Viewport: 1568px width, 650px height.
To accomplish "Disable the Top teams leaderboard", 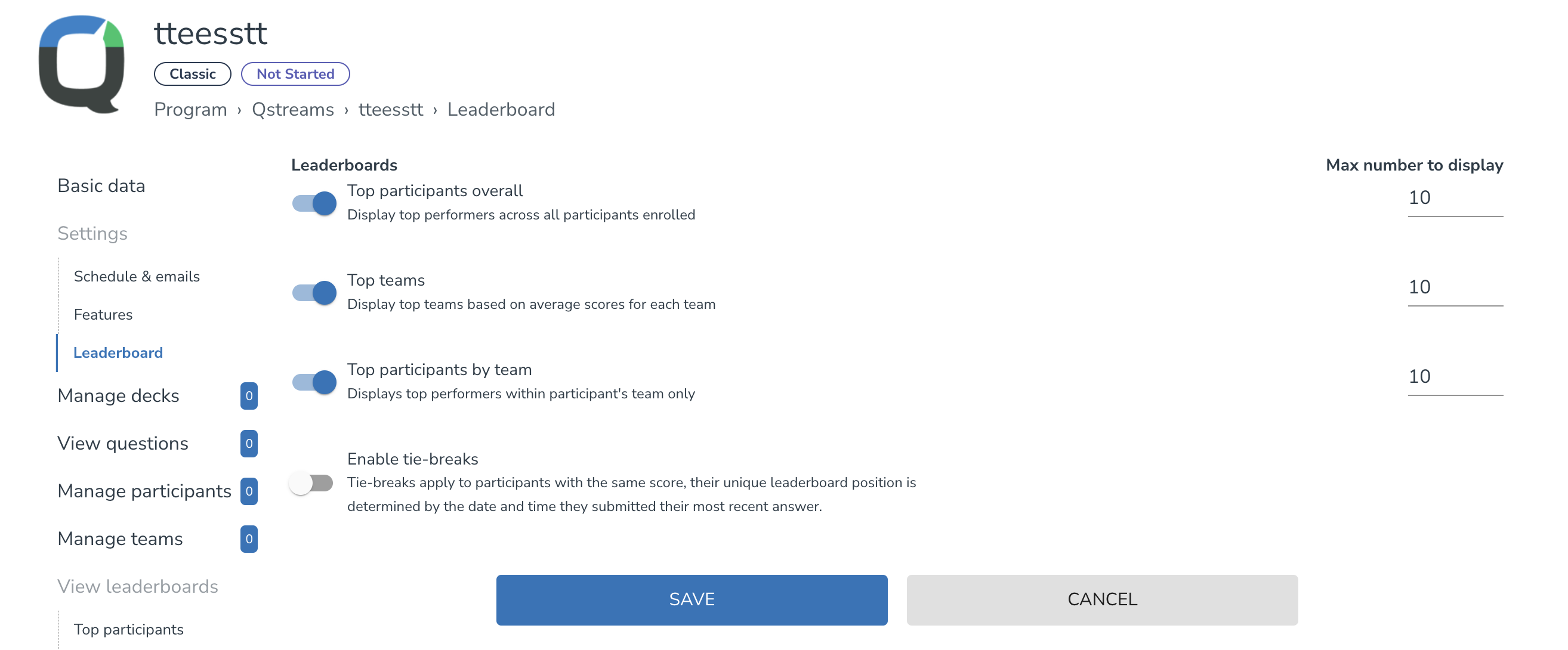I will 313,292.
